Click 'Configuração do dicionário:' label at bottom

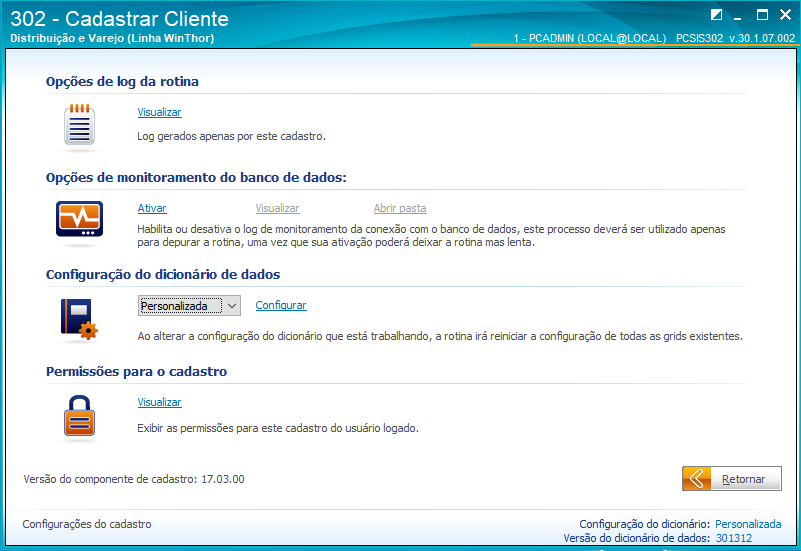pyautogui.click(x=645, y=524)
